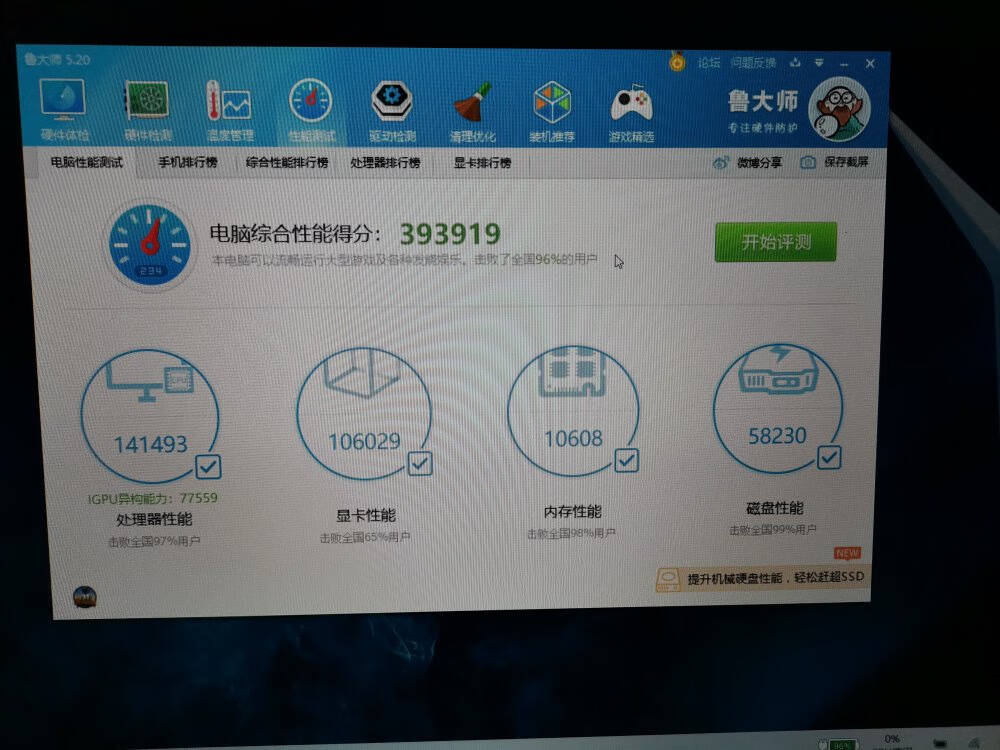
Task: Open the 论坛 forum link
Action: [708, 62]
